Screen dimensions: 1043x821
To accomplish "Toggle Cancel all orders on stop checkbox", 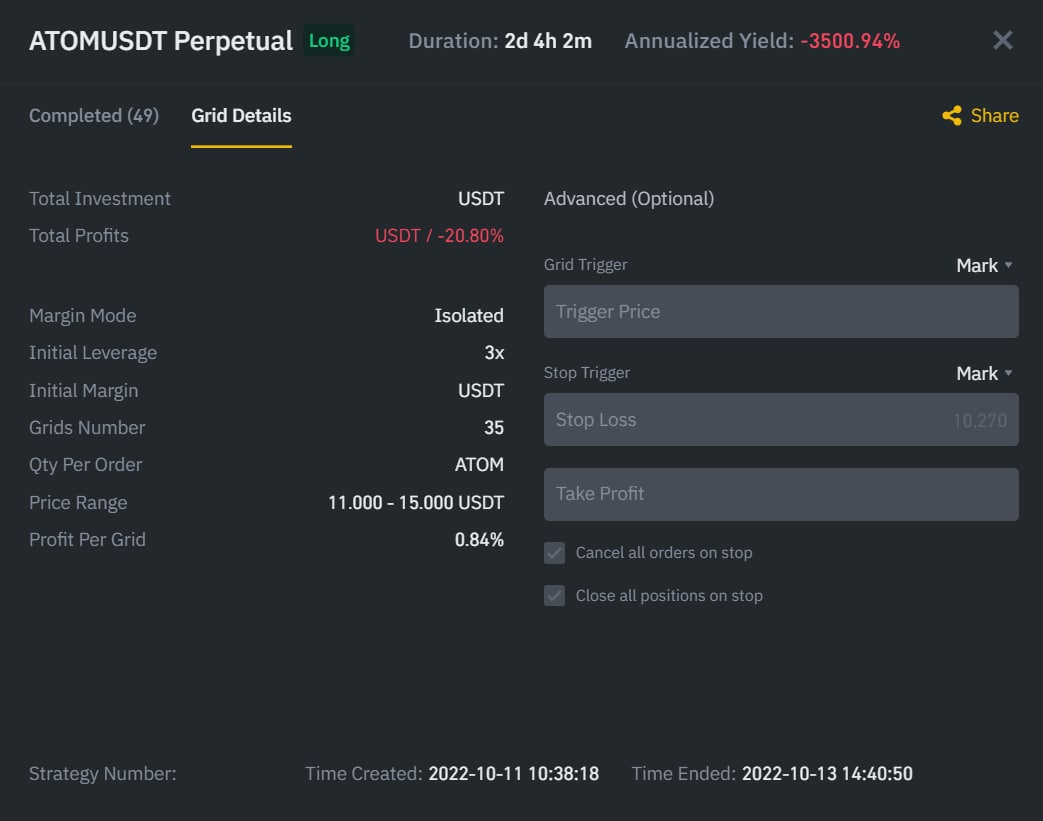I will pos(555,553).
